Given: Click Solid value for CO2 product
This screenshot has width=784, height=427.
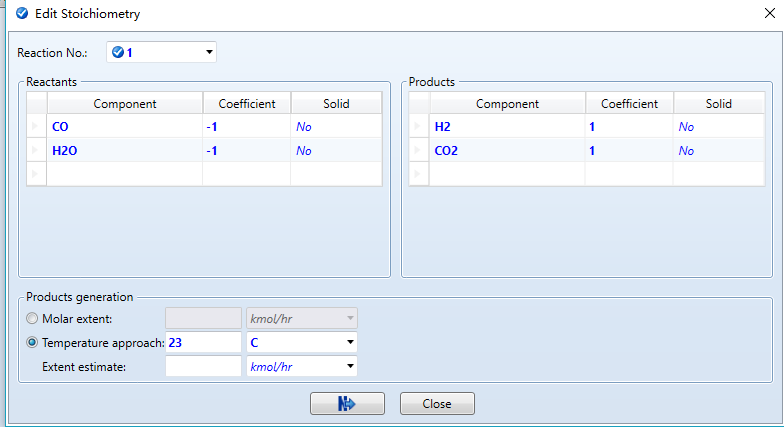Looking at the screenshot, I should [x=717, y=151].
